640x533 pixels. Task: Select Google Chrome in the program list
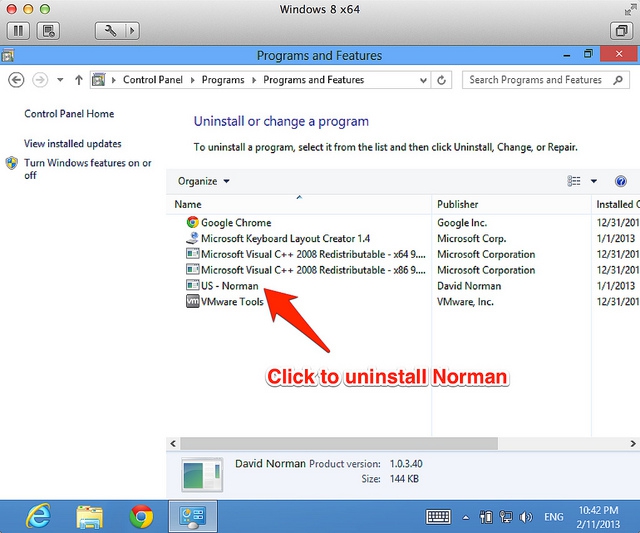pyautogui.click(x=236, y=222)
